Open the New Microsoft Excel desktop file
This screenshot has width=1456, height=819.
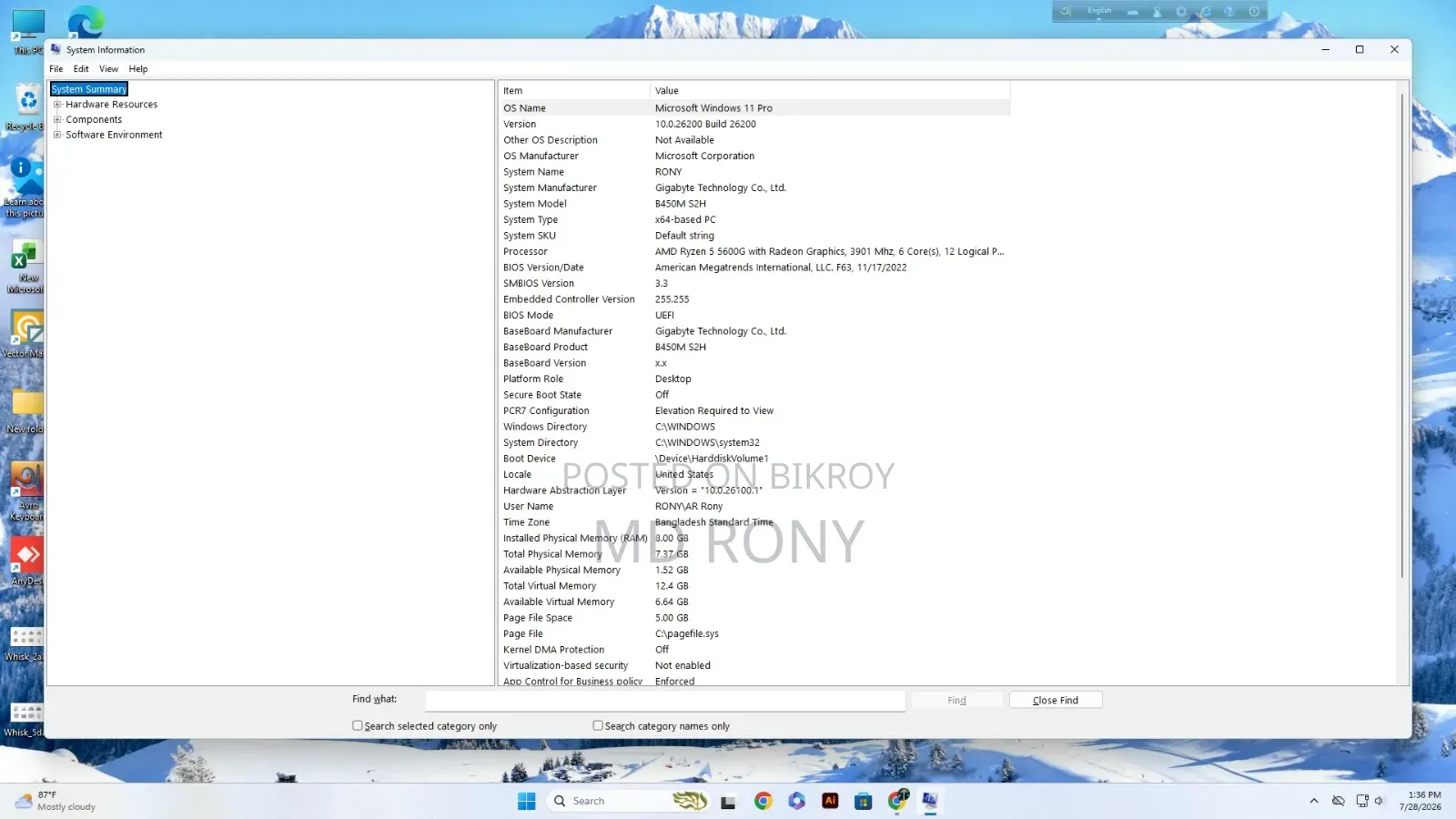coord(26,267)
